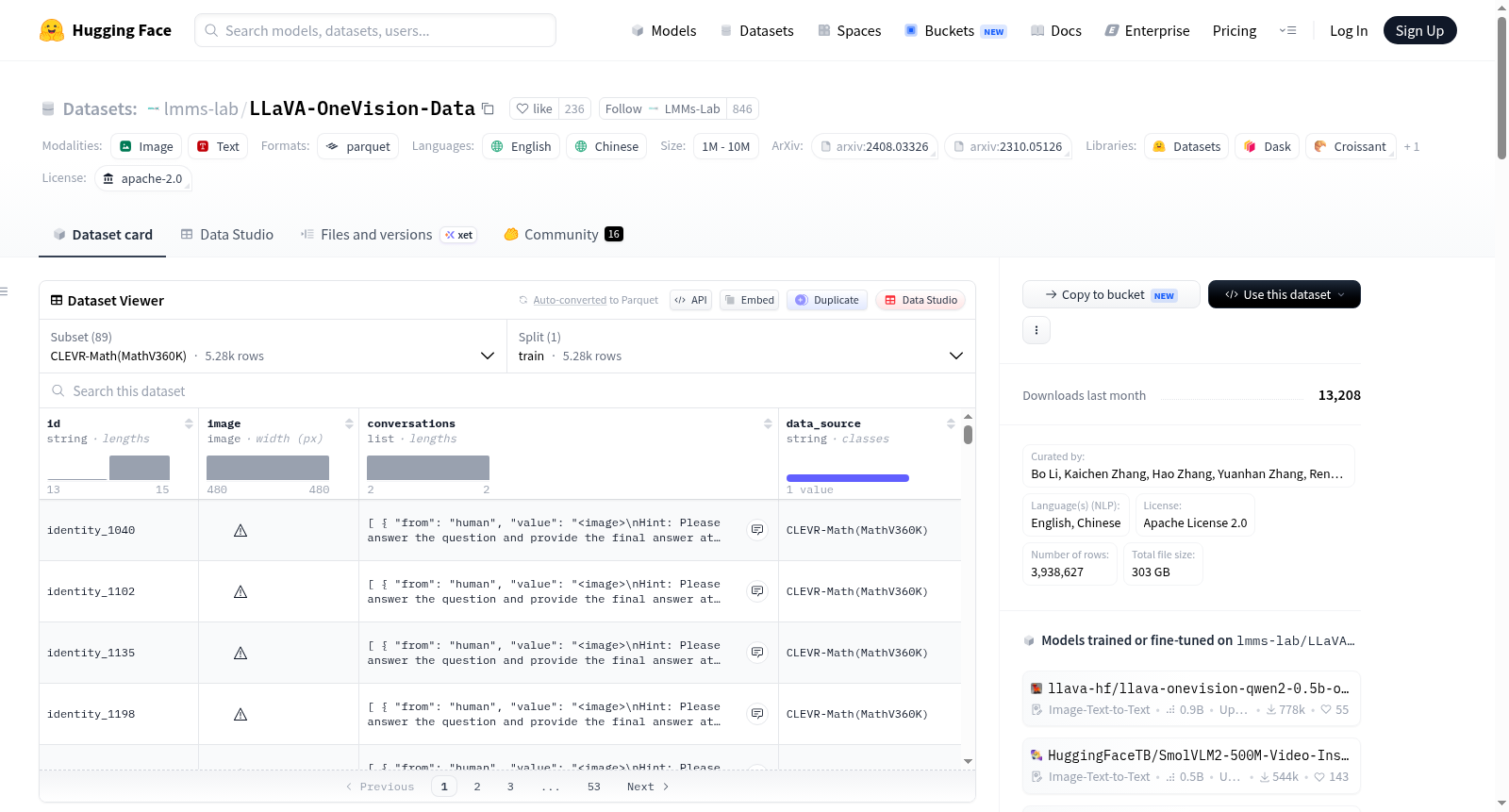Screen dimensions: 1509x812
Task: Click the xet badge beside Files and versions
Action: pyautogui.click(x=458, y=235)
